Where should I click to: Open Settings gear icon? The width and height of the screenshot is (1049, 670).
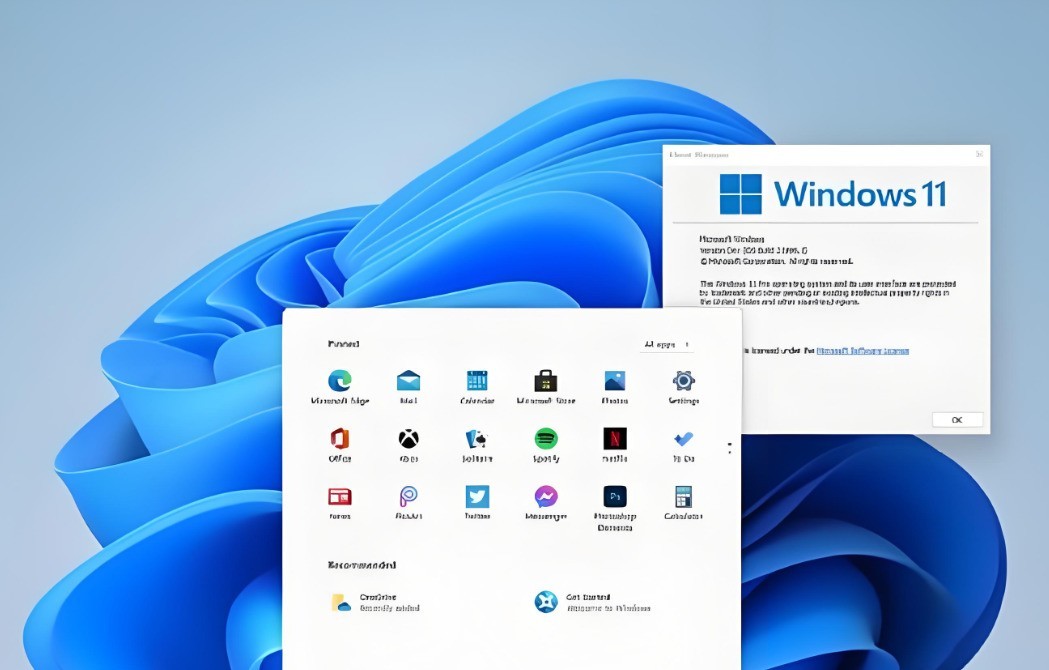(x=683, y=381)
